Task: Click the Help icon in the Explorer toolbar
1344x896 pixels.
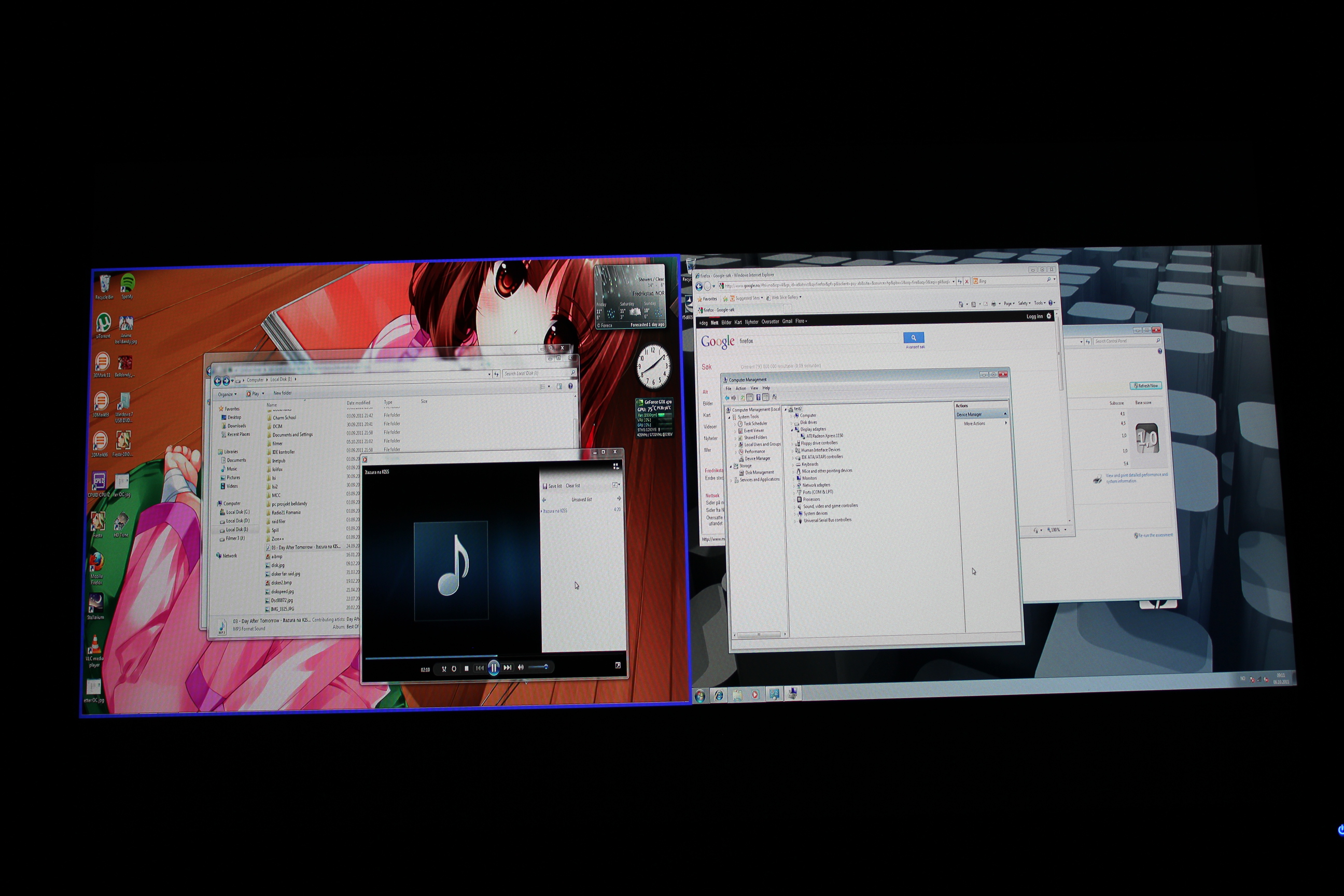Action: [x=570, y=386]
